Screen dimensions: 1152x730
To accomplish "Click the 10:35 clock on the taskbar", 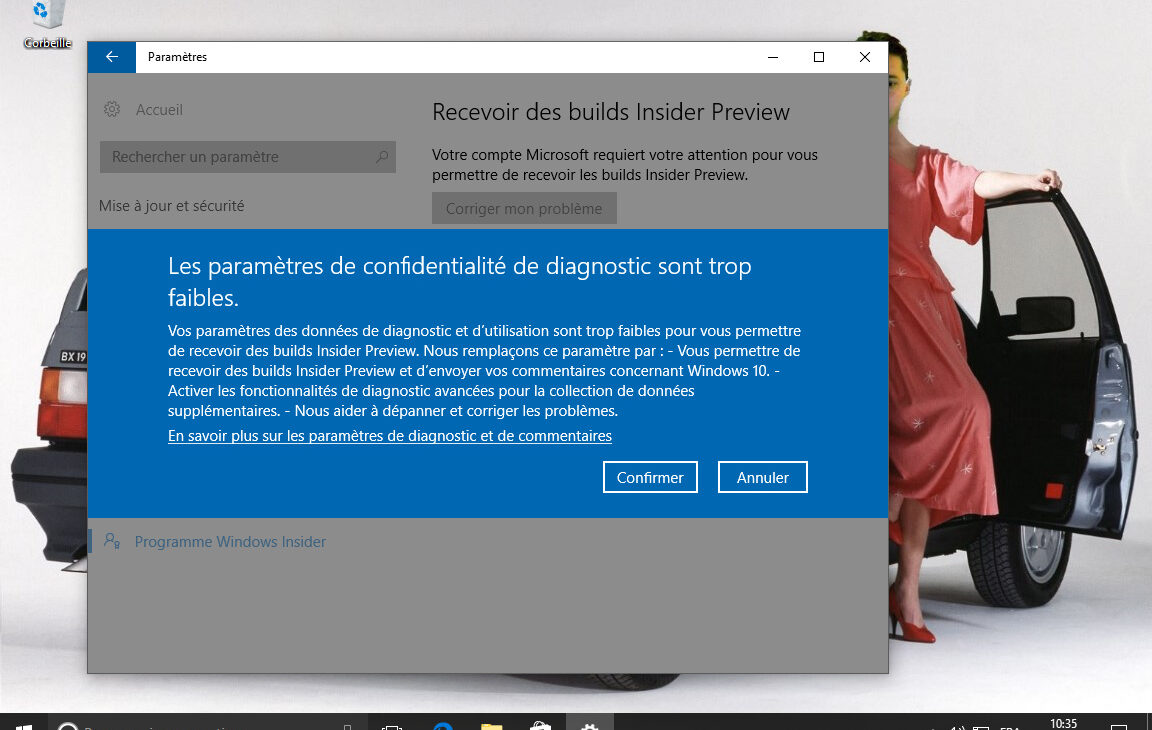I will (x=1064, y=722).
